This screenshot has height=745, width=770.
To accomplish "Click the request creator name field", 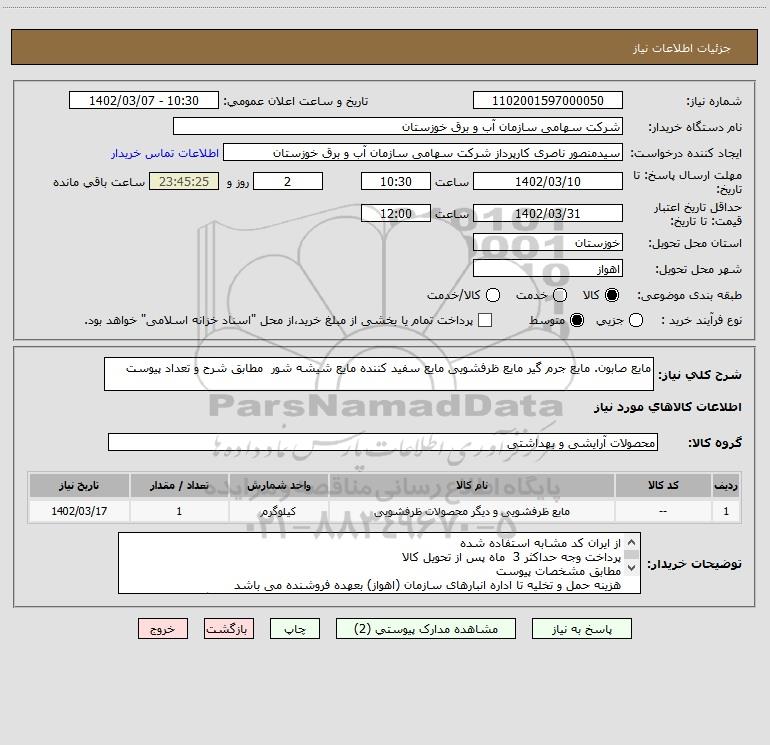I will [x=423, y=152].
